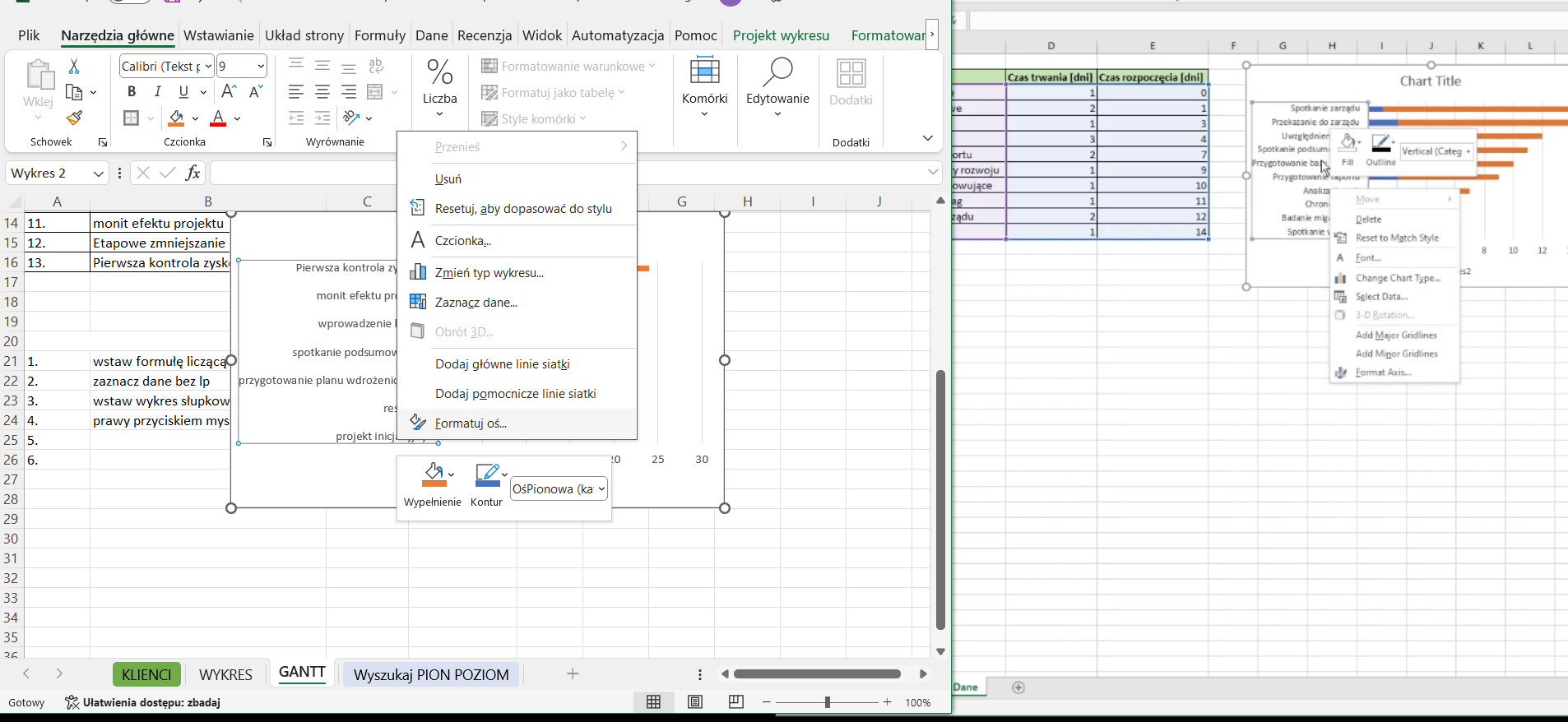Cut selection with the scissors icon
Screen dimensions: 1568x722
click(x=74, y=66)
